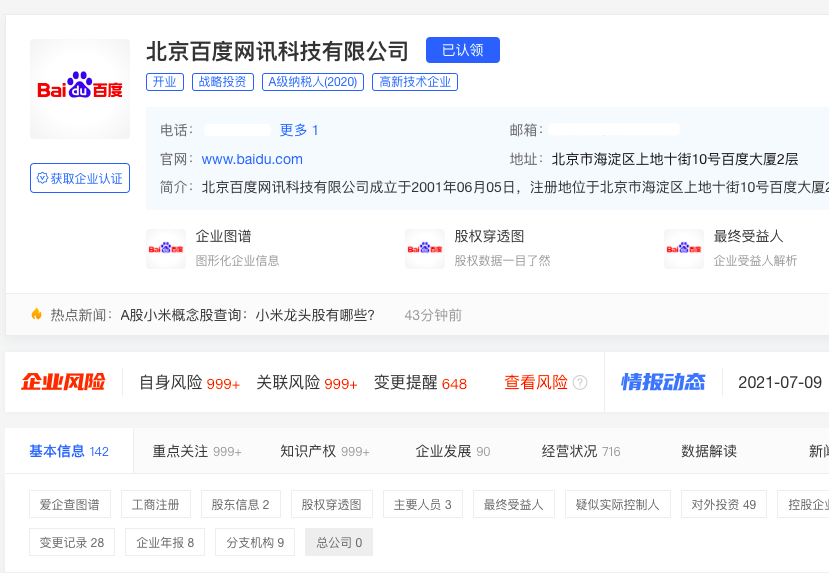Viewport: 829px width, 573px height.
Task: Open the 最终受益人 title text
Action: pyautogui.click(x=749, y=236)
